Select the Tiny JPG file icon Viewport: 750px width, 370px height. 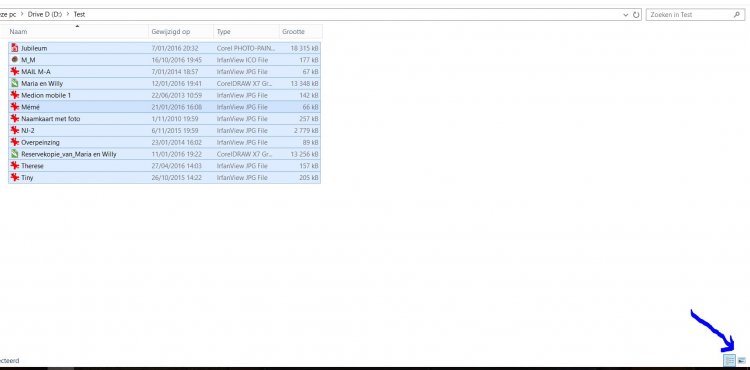coord(15,177)
